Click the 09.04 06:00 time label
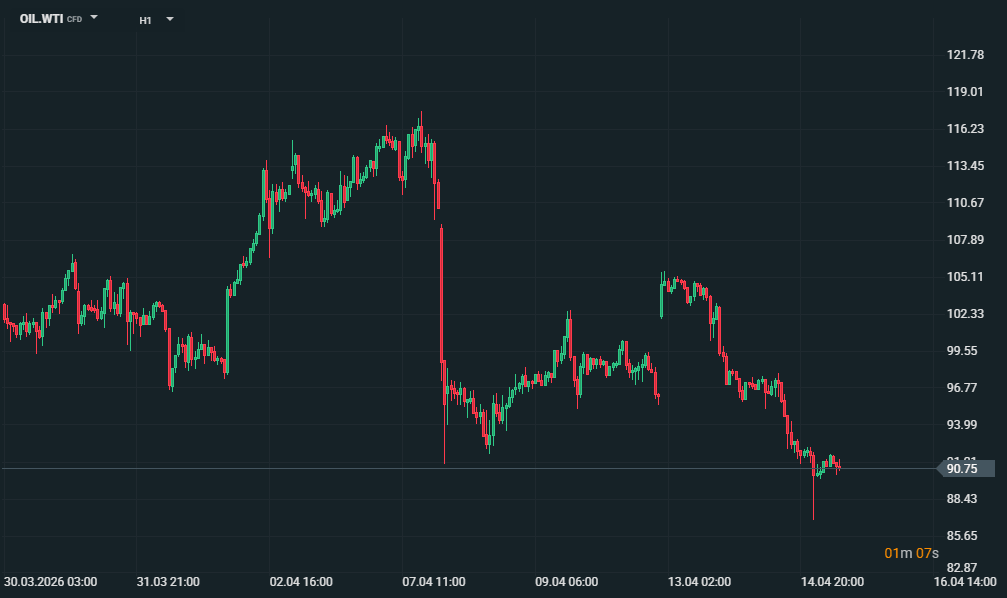 pyautogui.click(x=567, y=581)
